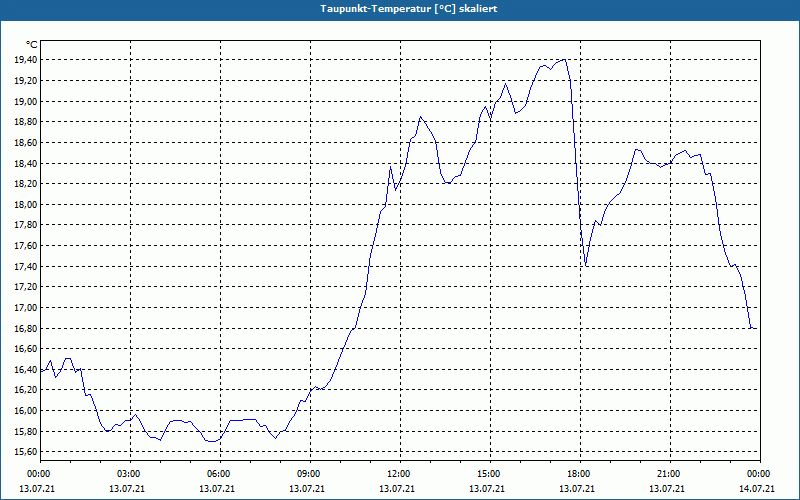Select the 18,20 y-axis value

coord(26,184)
